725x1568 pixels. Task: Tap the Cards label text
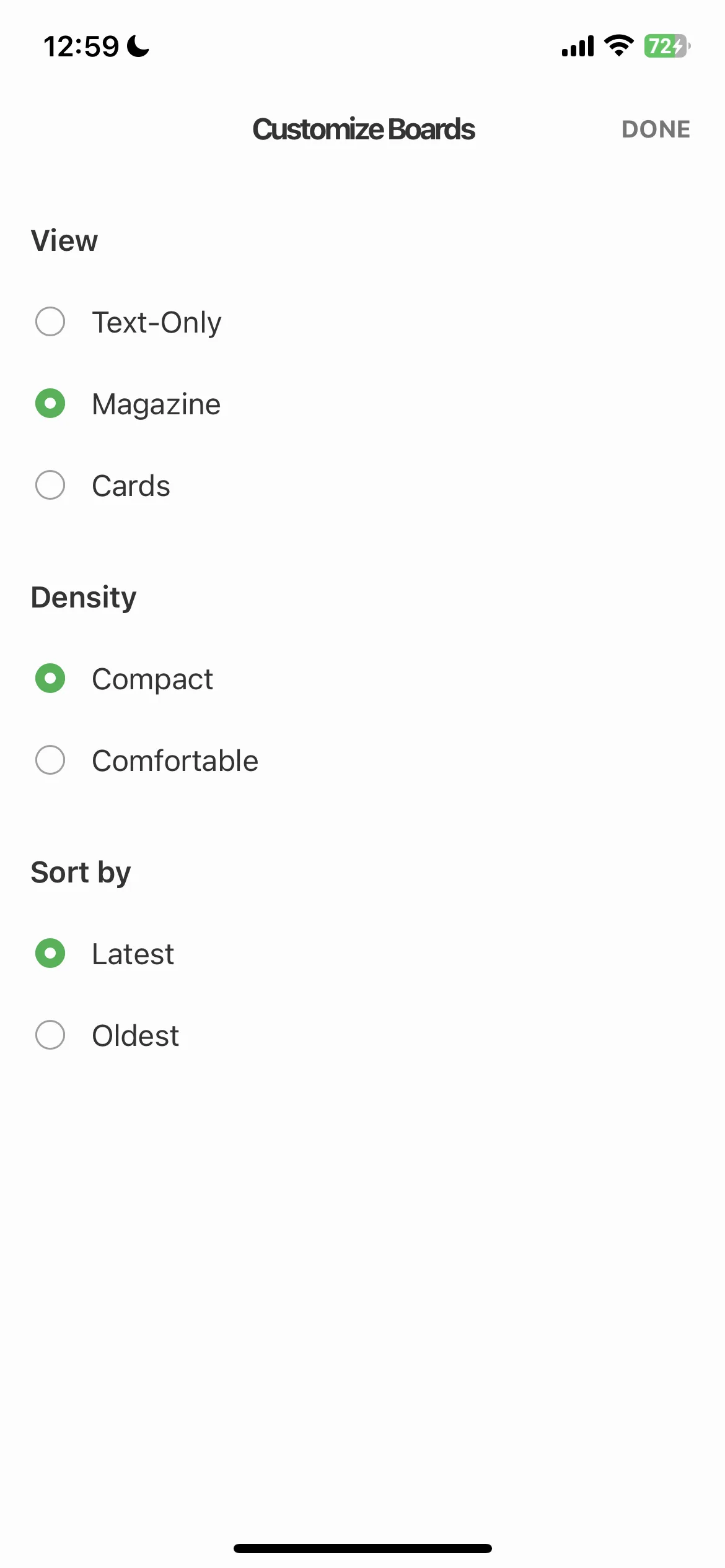[131, 486]
